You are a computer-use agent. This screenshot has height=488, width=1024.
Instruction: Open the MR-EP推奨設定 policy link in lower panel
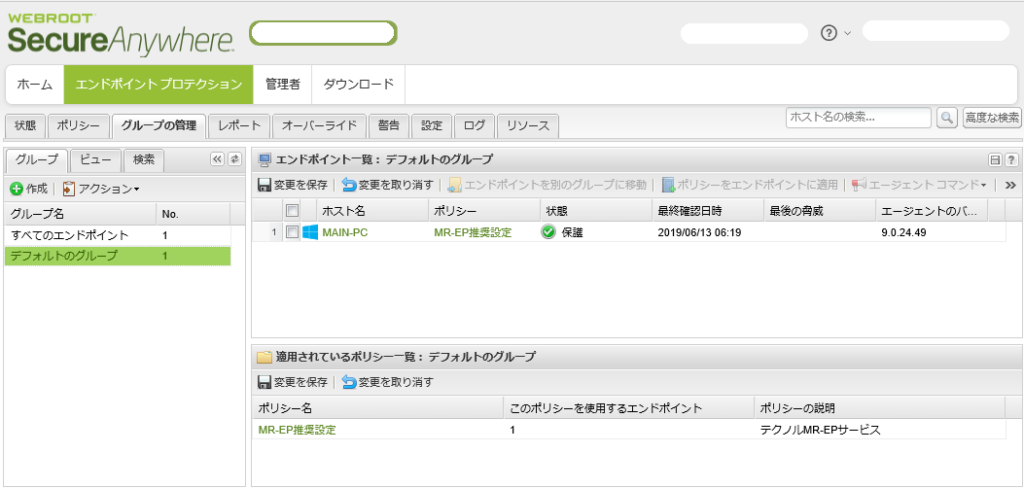[x=297, y=430]
